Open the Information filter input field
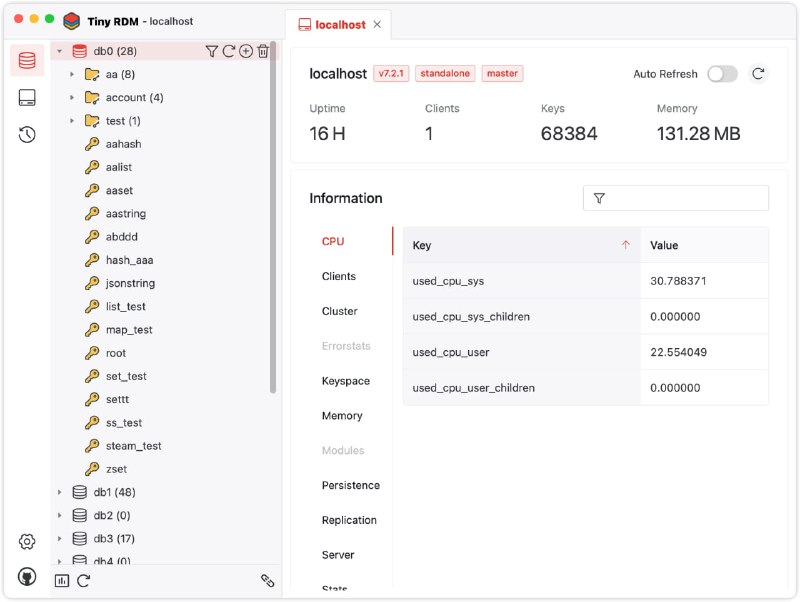 pyautogui.click(x=675, y=197)
